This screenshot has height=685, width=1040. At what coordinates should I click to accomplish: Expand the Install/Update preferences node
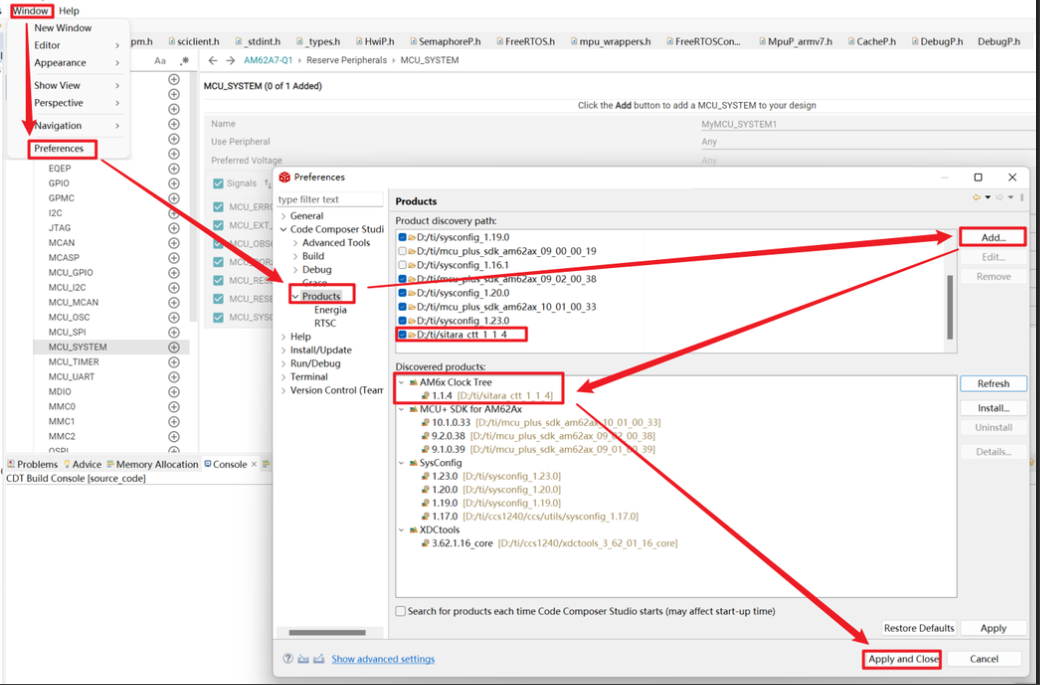coord(284,350)
